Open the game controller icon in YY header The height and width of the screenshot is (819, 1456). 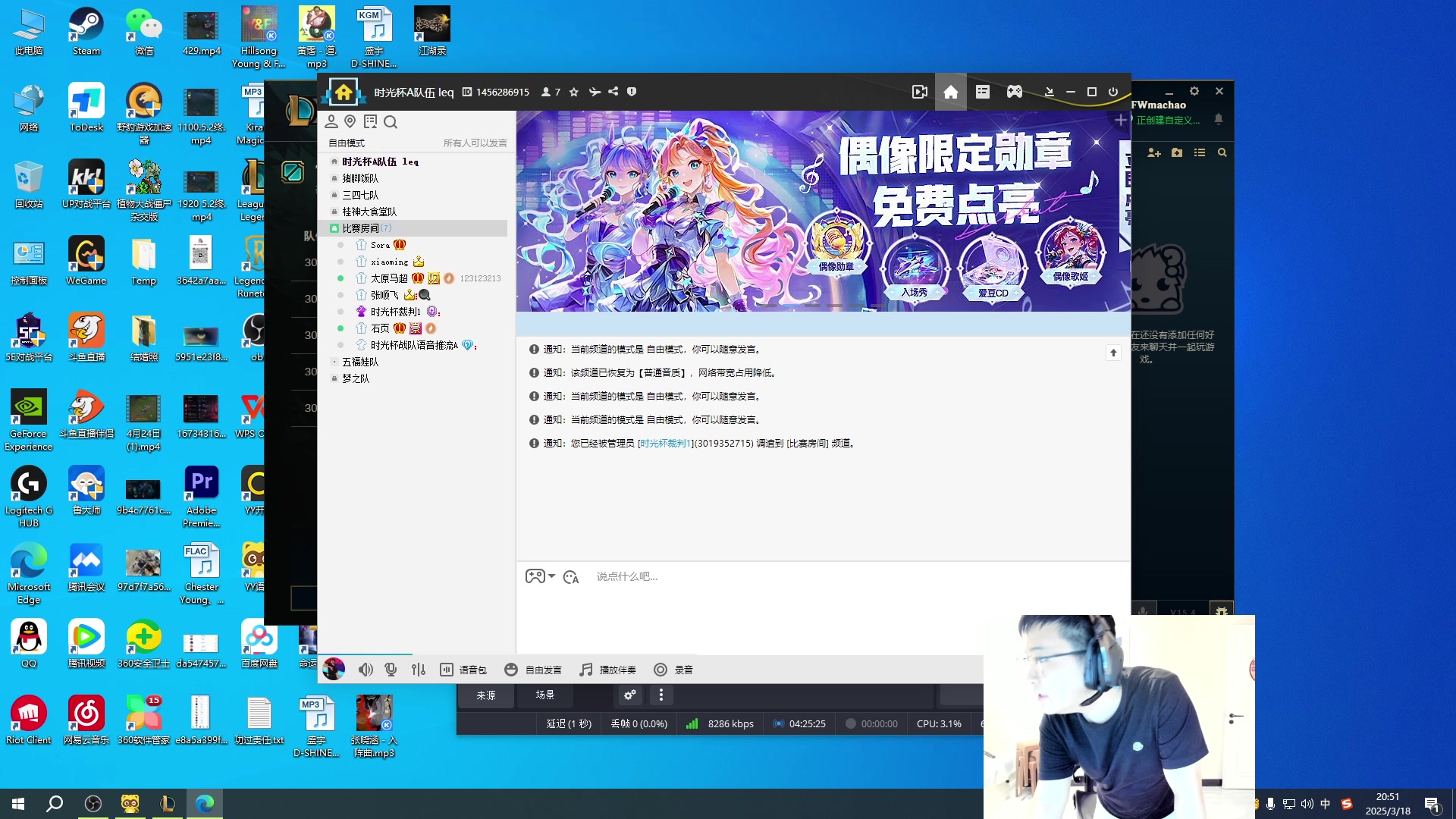1015,92
